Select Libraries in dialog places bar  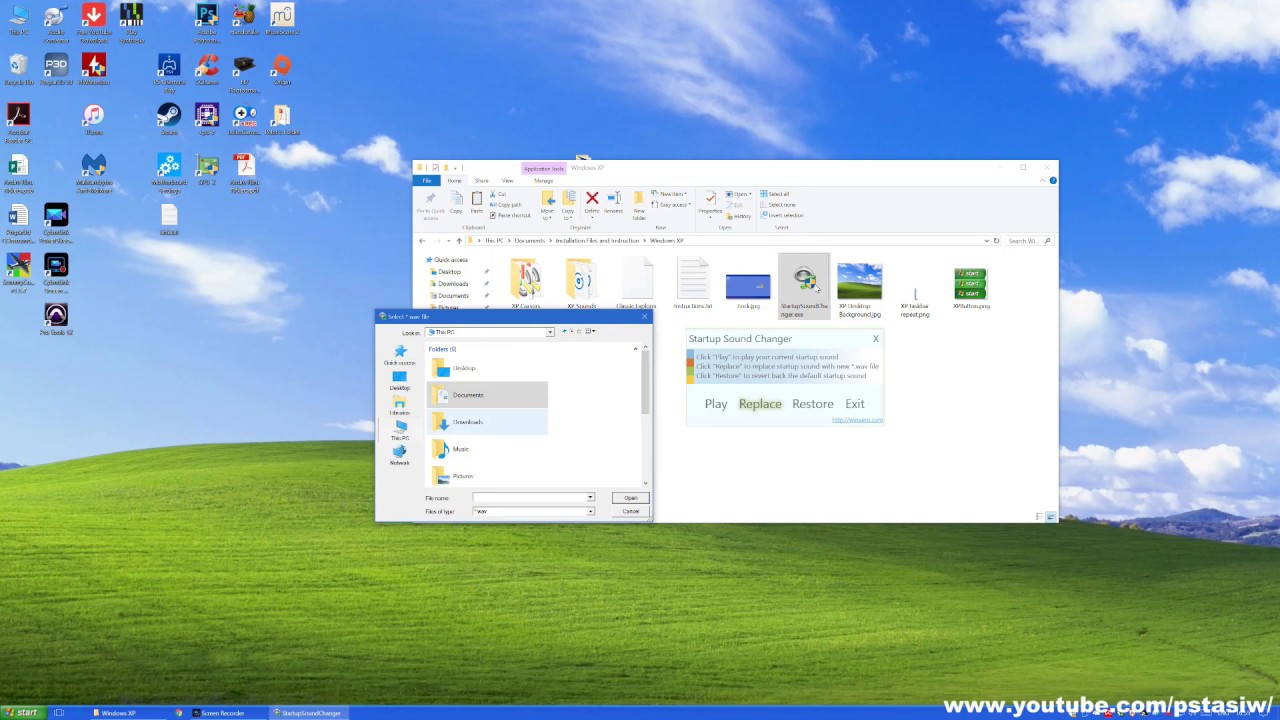point(400,406)
